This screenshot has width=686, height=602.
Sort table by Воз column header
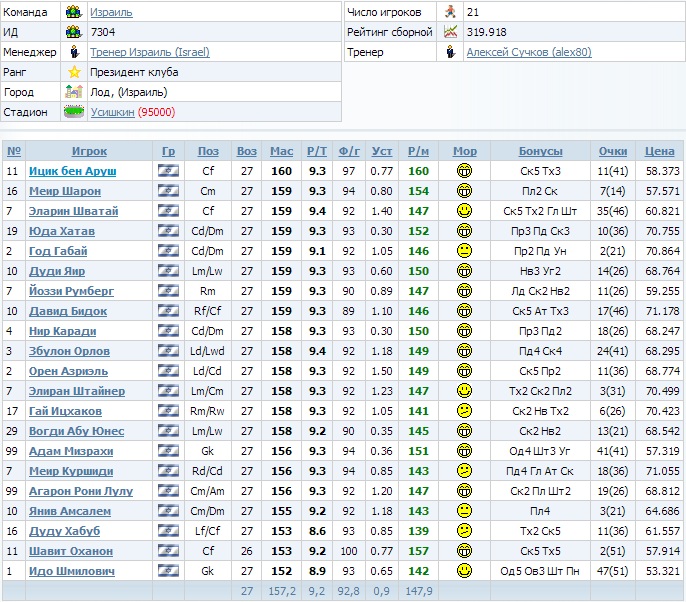[x=247, y=151]
